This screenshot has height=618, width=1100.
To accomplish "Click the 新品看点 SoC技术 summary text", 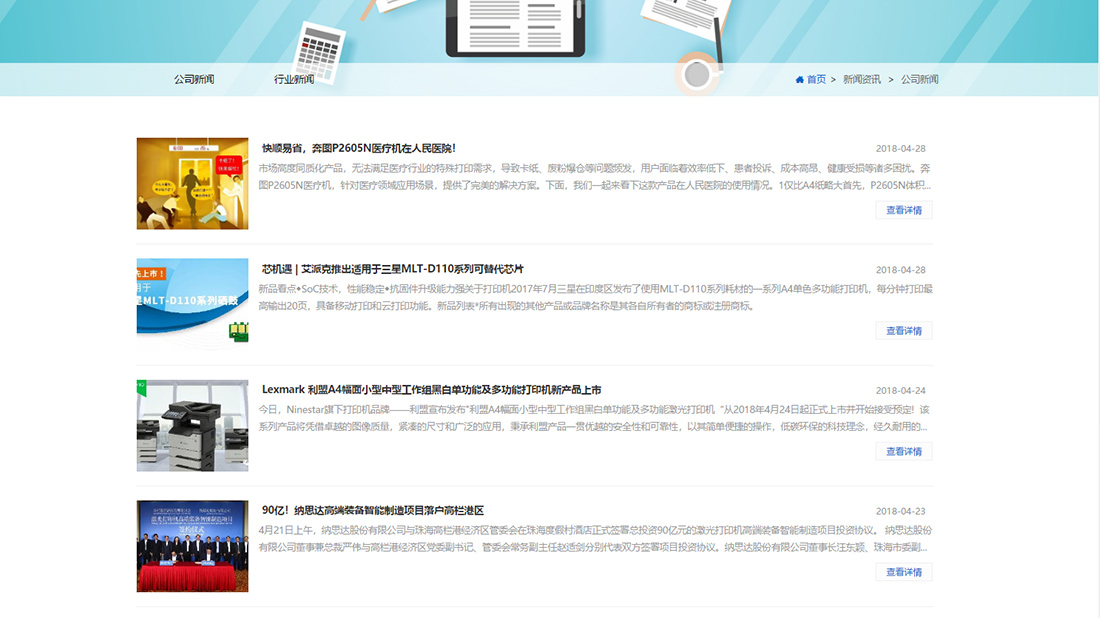I will click(595, 297).
